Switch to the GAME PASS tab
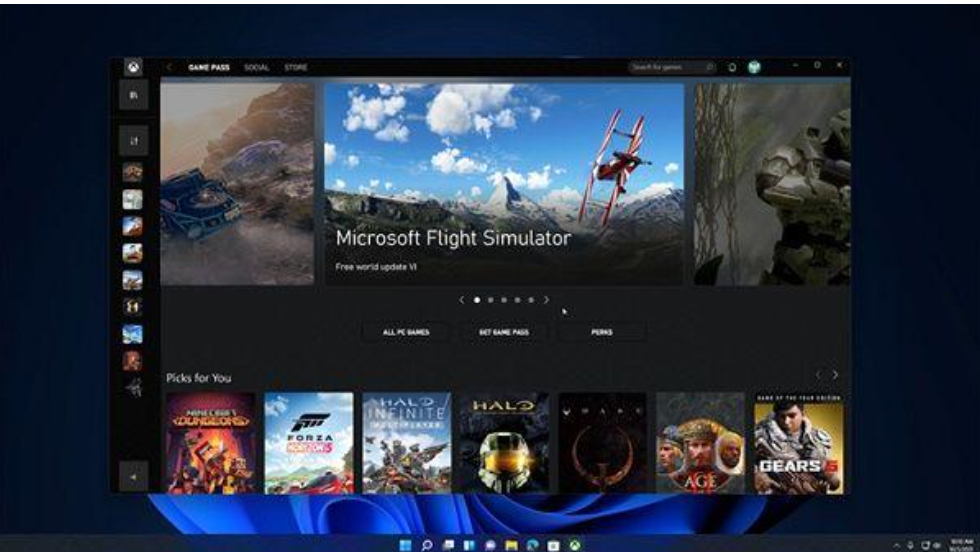This screenshot has width=980, height=552. point(209,68)
